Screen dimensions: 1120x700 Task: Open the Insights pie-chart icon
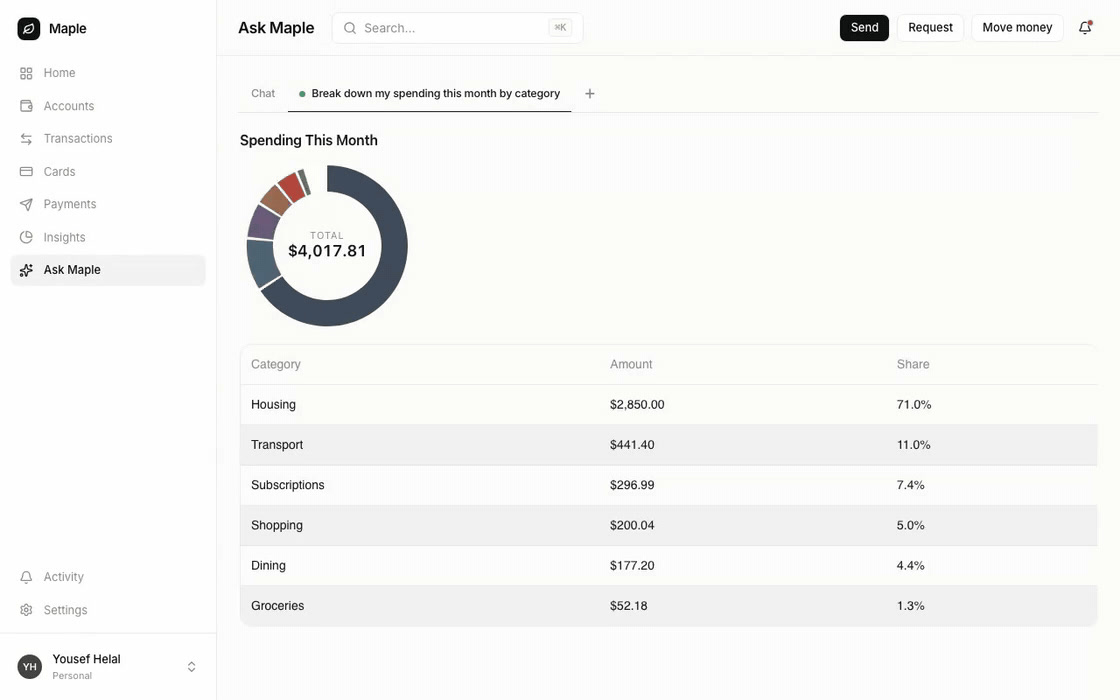coord(26,237)
